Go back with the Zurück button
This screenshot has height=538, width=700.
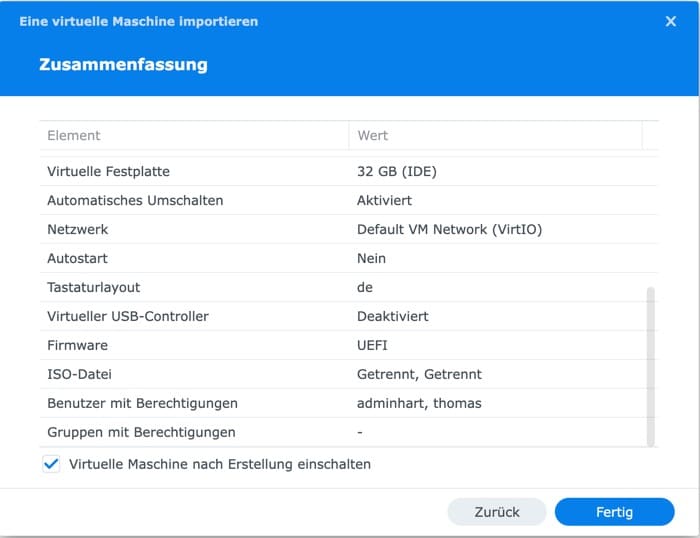tap(497, 512)
